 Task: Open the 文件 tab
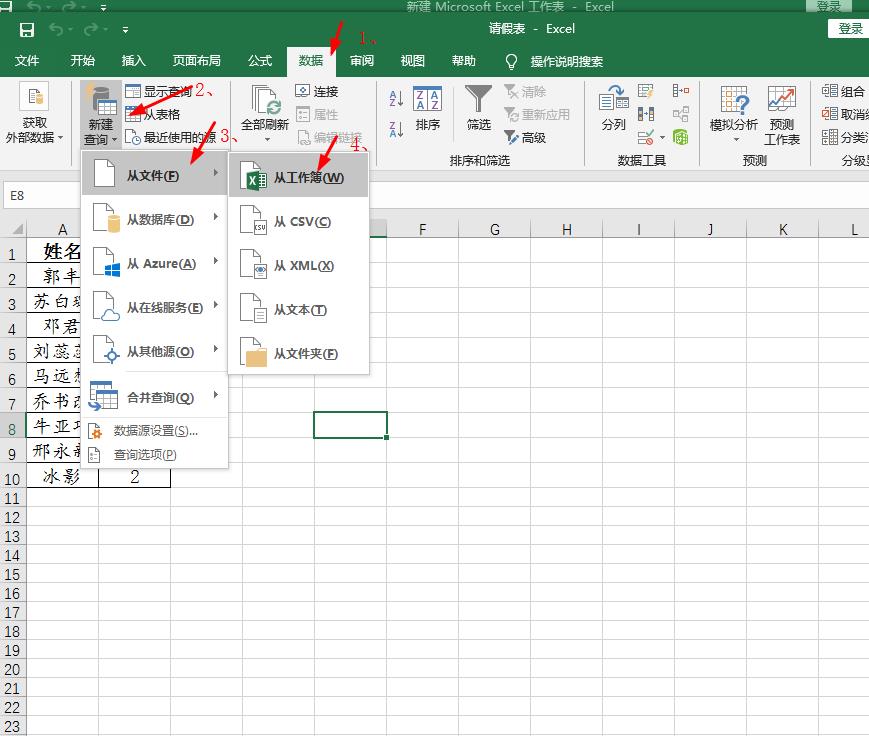click(27, 60)
